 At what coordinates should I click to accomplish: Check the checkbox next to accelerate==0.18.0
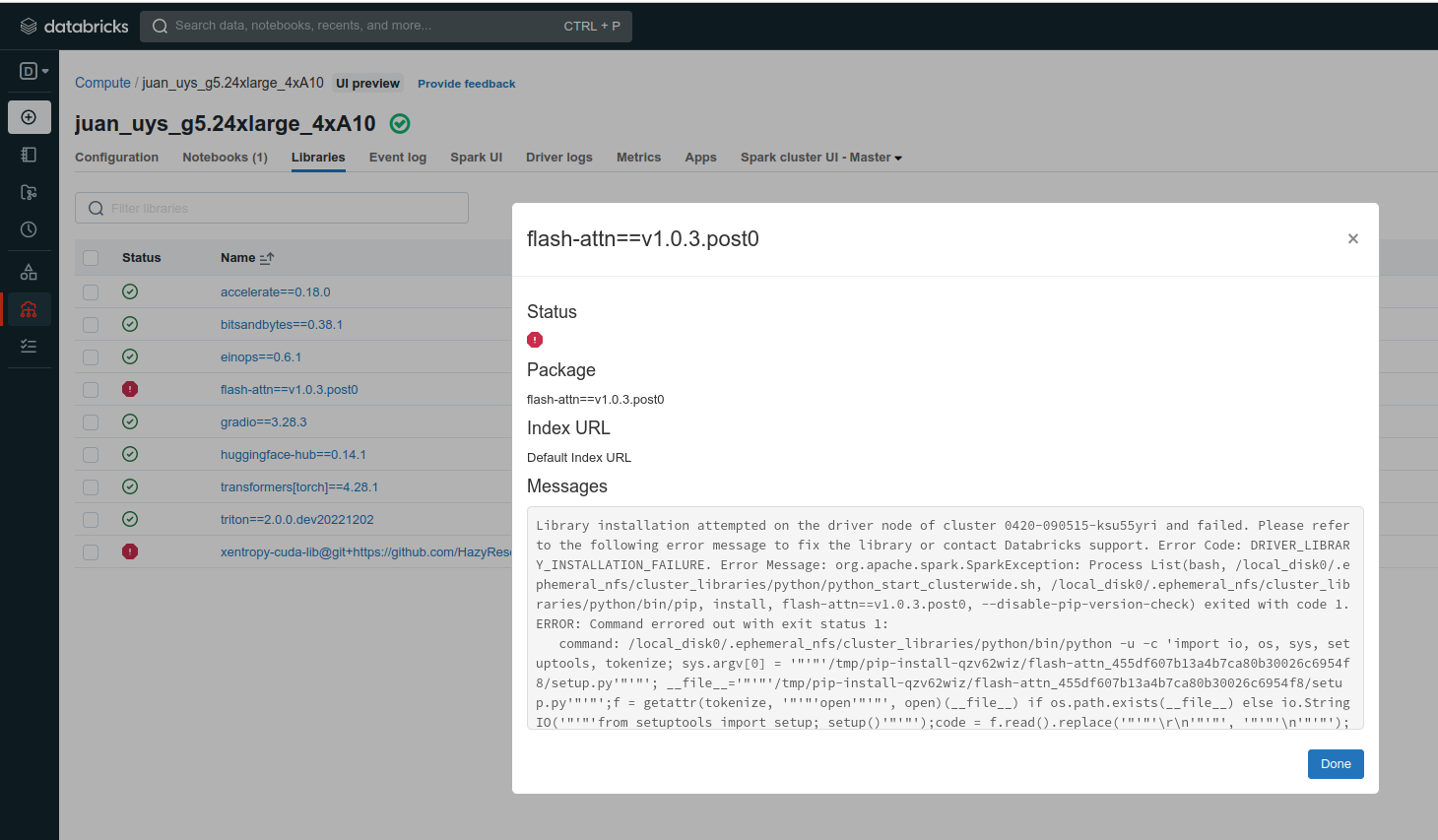(x=91, y=291)
